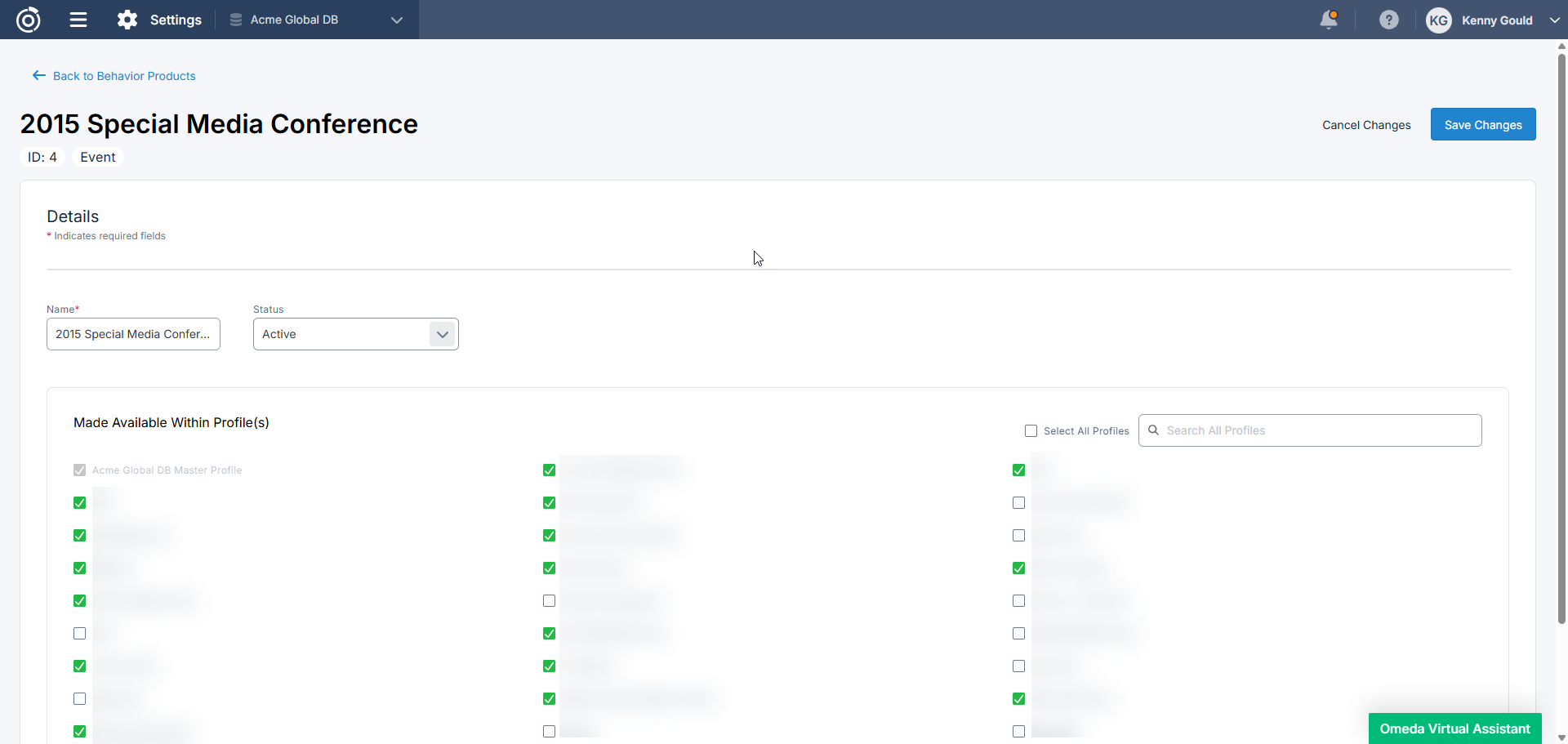
Task: Open the Status dropdown showing Active
Action: coord(442,334)
